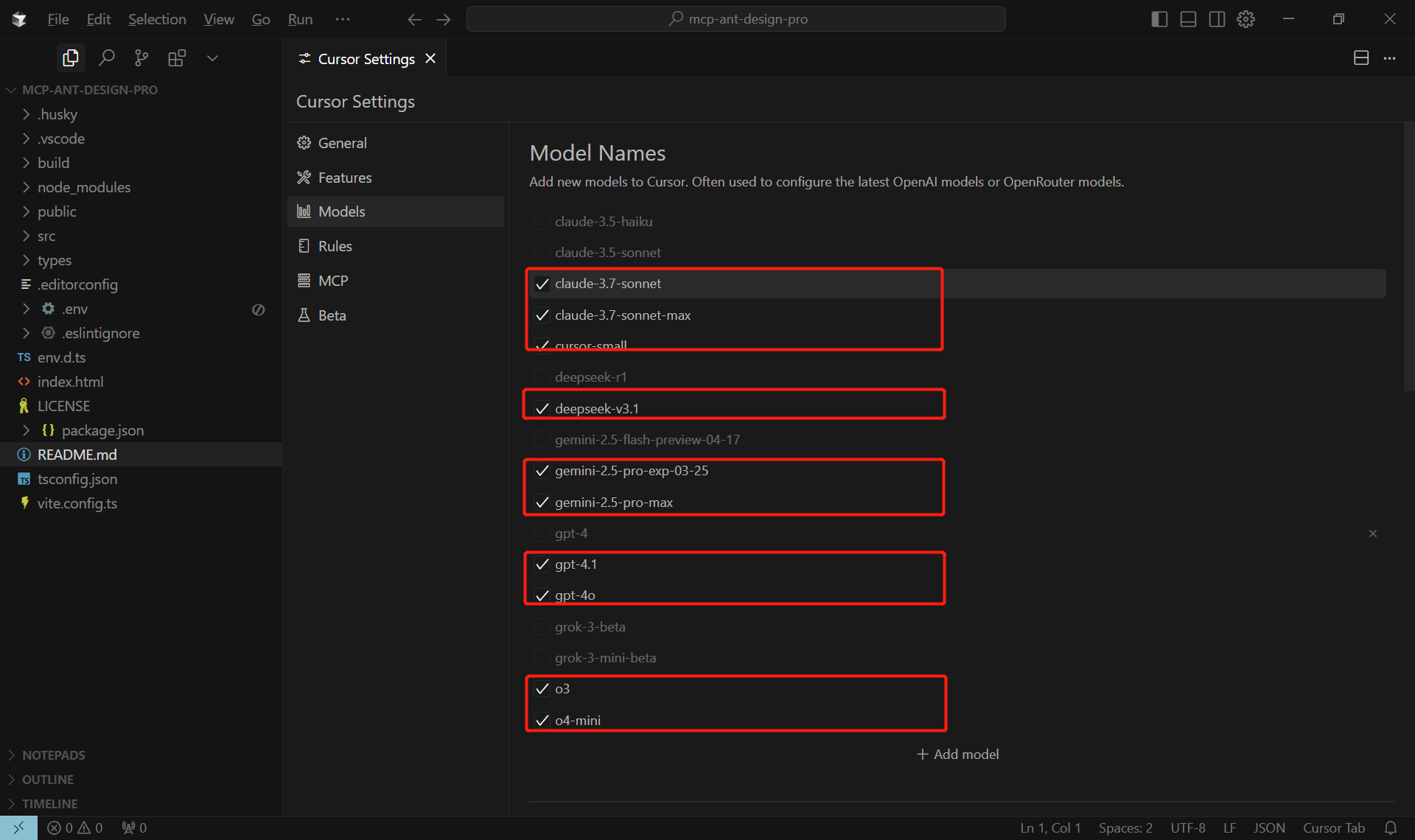Enable the grok-3-beta checkbox

click(x=542, y=627)
